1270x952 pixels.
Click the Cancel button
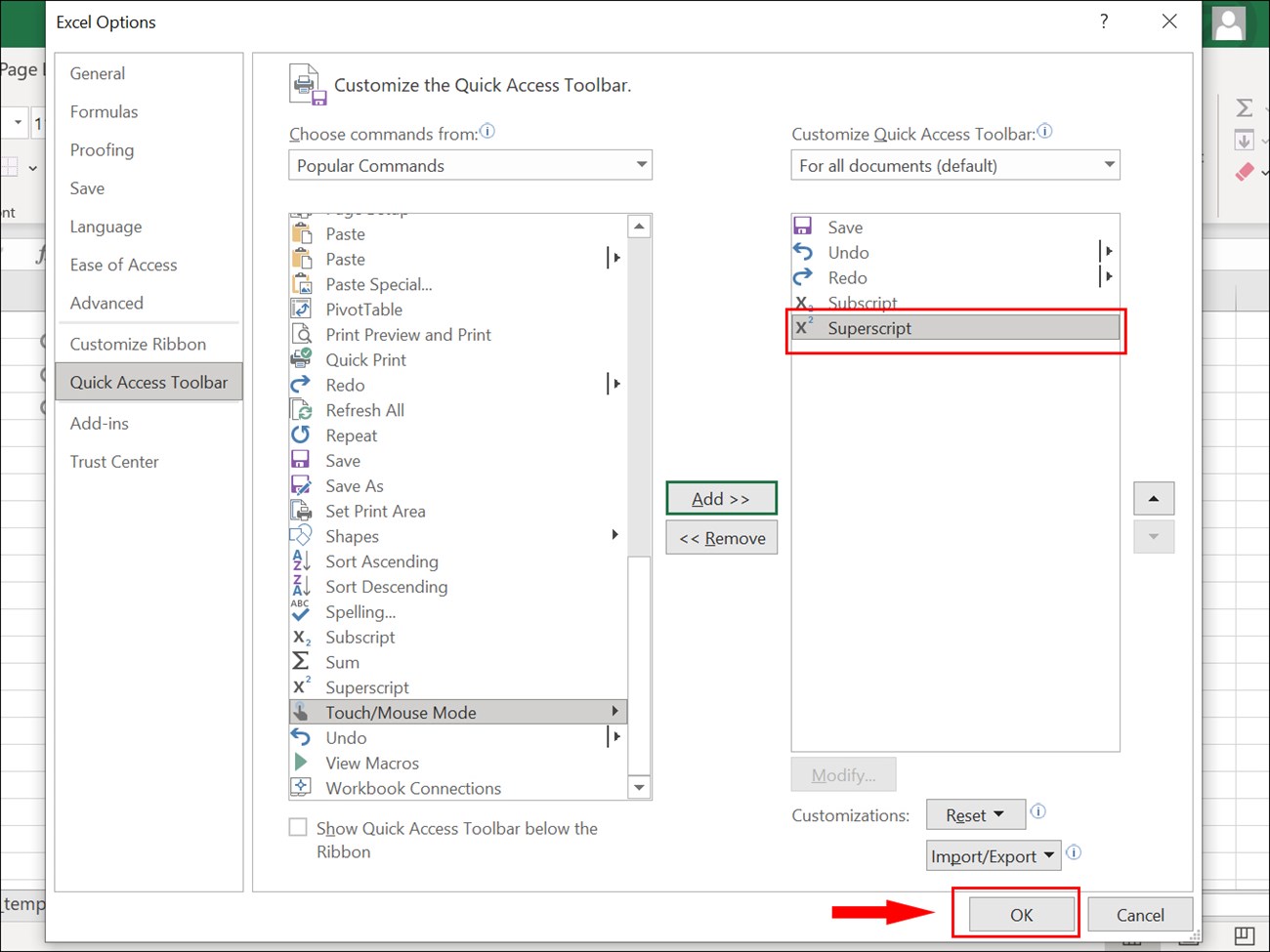(x=1139, y=915)
